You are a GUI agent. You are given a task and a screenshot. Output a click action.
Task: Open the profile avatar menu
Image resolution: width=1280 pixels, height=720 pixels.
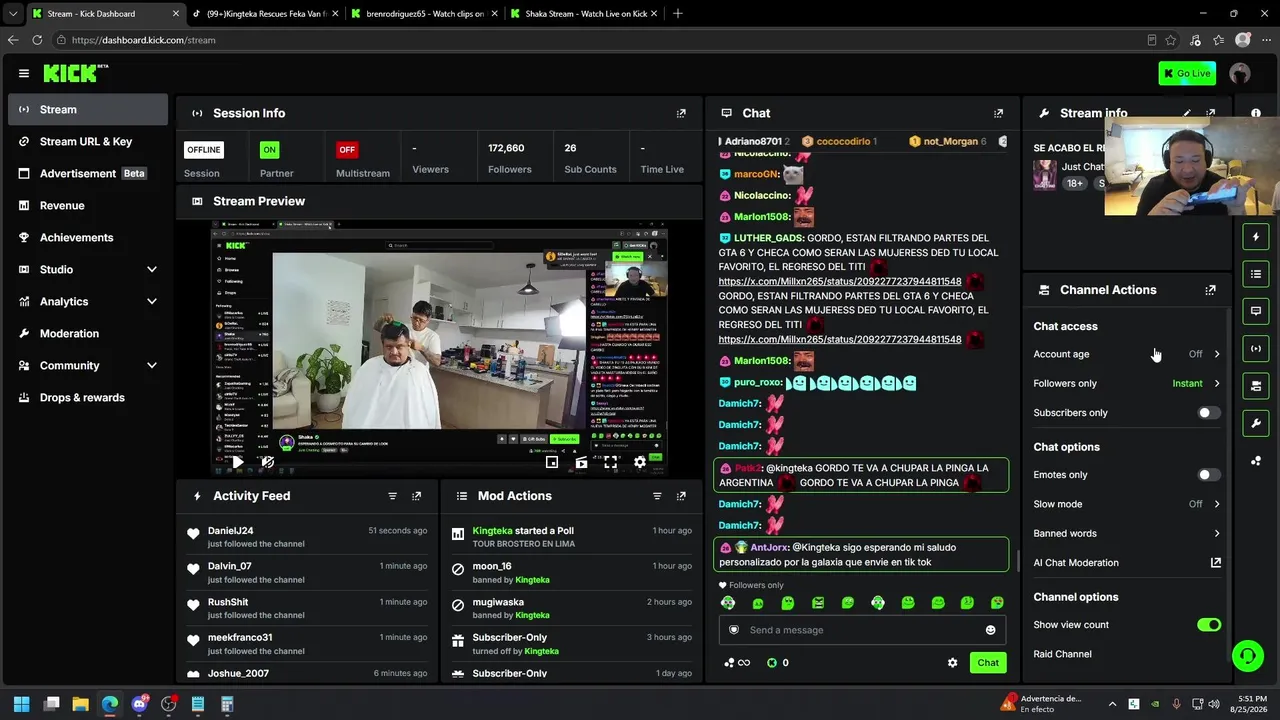click(x=1240, y=73)
